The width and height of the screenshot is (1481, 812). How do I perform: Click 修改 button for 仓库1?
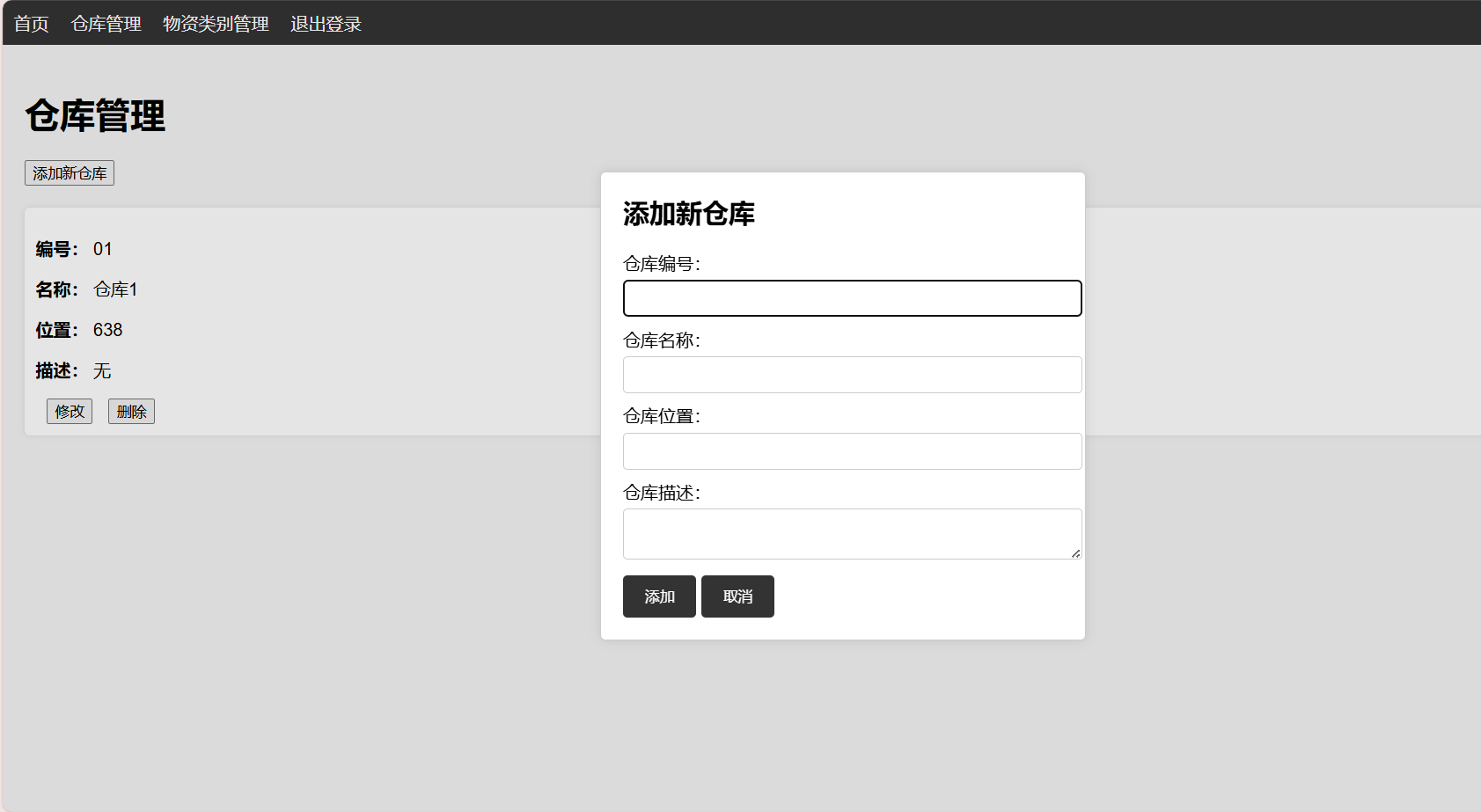tap(70, 411)
